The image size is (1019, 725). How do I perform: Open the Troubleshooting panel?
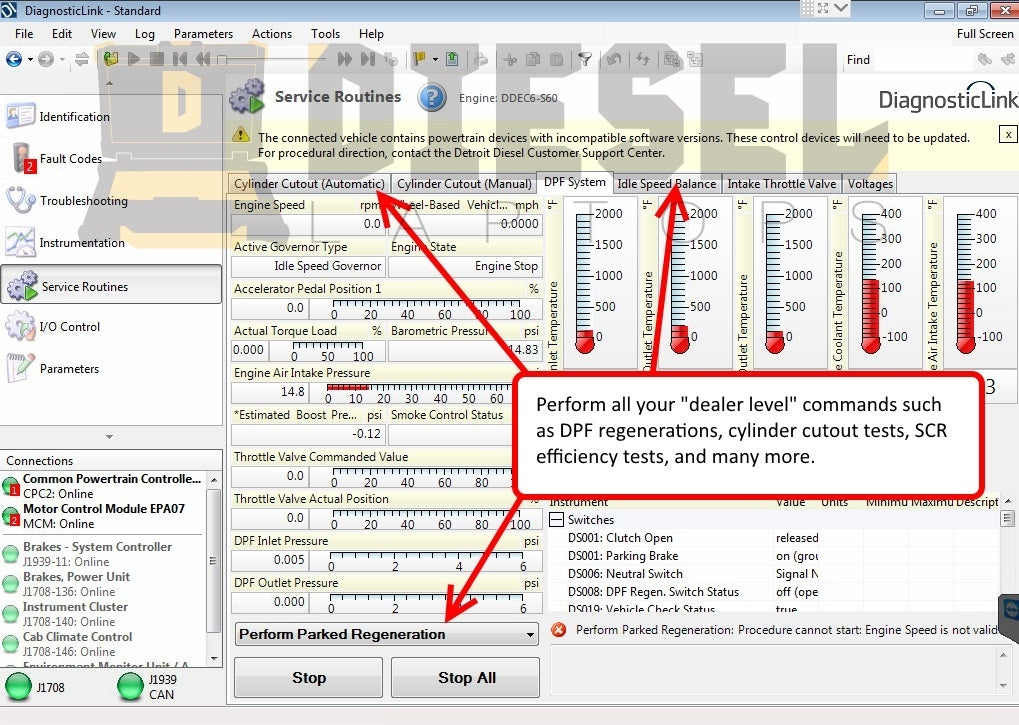110,201
